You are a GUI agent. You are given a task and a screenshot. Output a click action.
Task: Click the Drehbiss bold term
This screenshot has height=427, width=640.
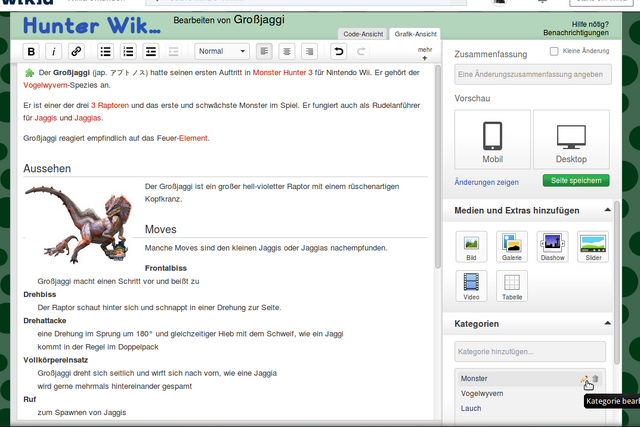pyautogui.click(x=40, y=294)
